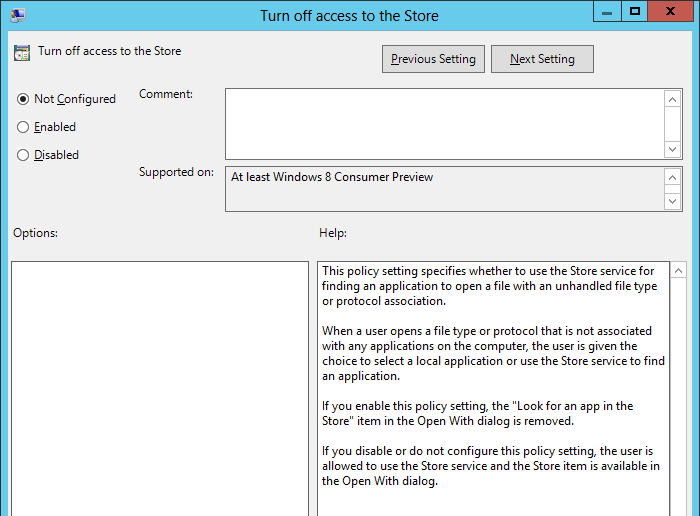Click inside the Comment text box

click(444, 123)
